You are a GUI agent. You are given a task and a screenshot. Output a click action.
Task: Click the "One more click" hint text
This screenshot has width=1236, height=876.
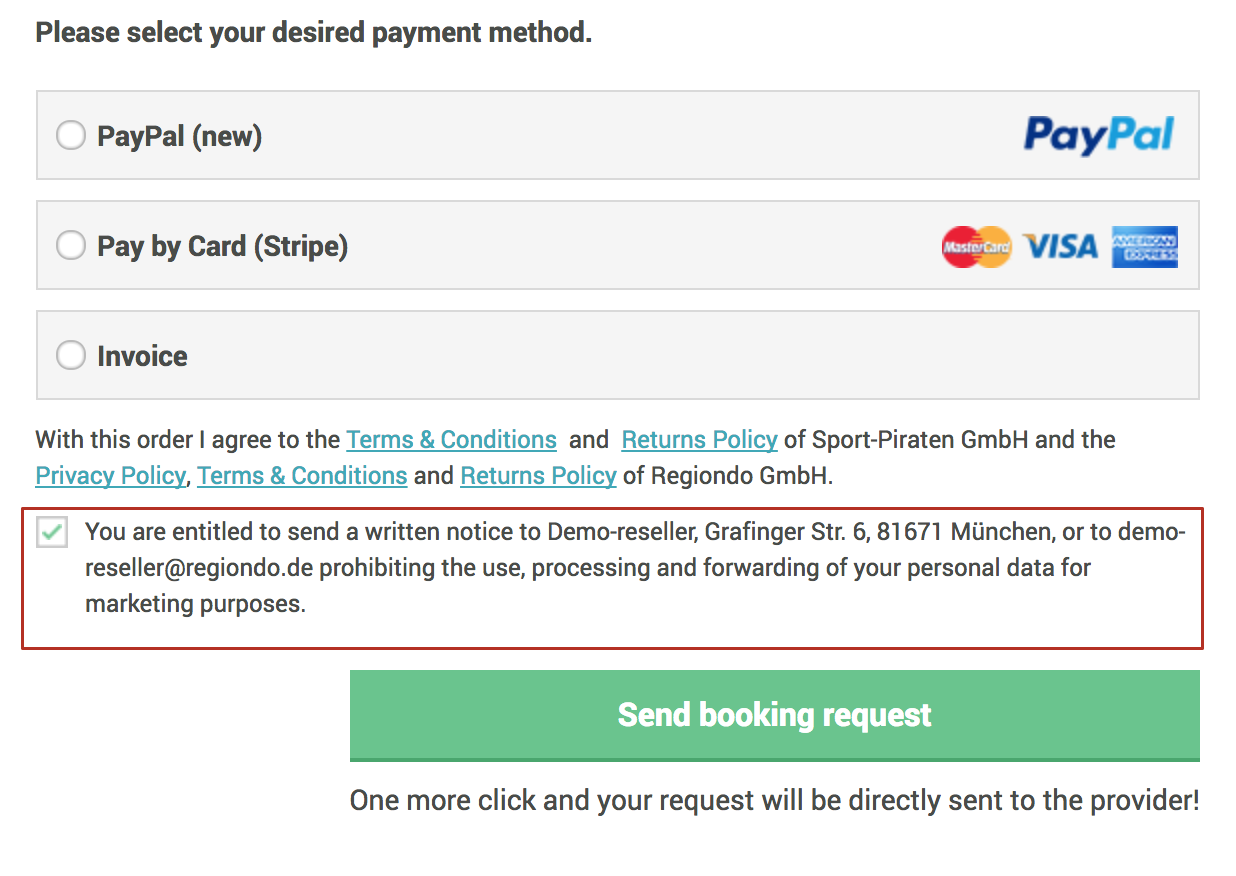(x=774, y=801)
